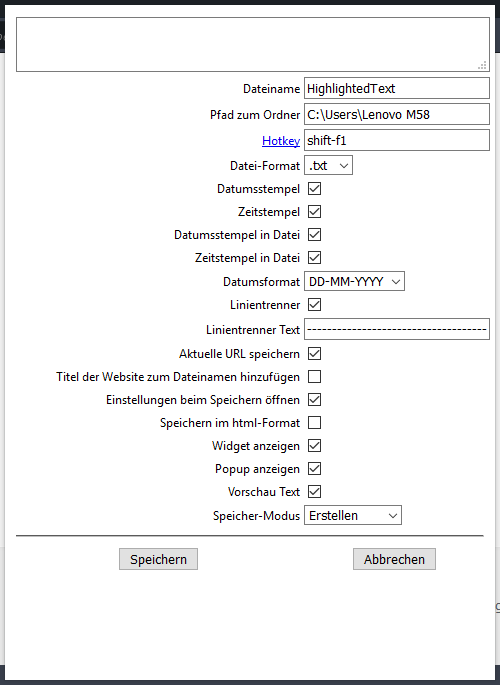The width and height of the screenshot is (500, 685).
Task: Disable Datumsstempel in Datei option
Action: [x=314, y=235]
